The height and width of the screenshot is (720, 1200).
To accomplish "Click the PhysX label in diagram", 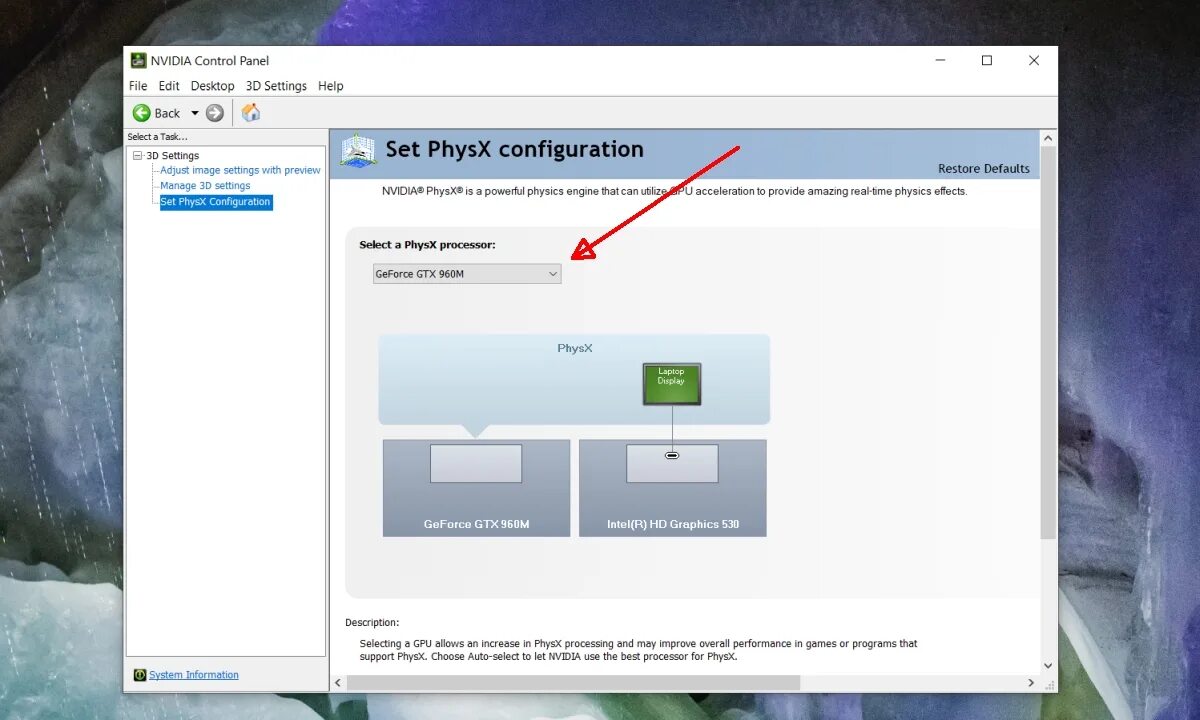I will [575, 348].
